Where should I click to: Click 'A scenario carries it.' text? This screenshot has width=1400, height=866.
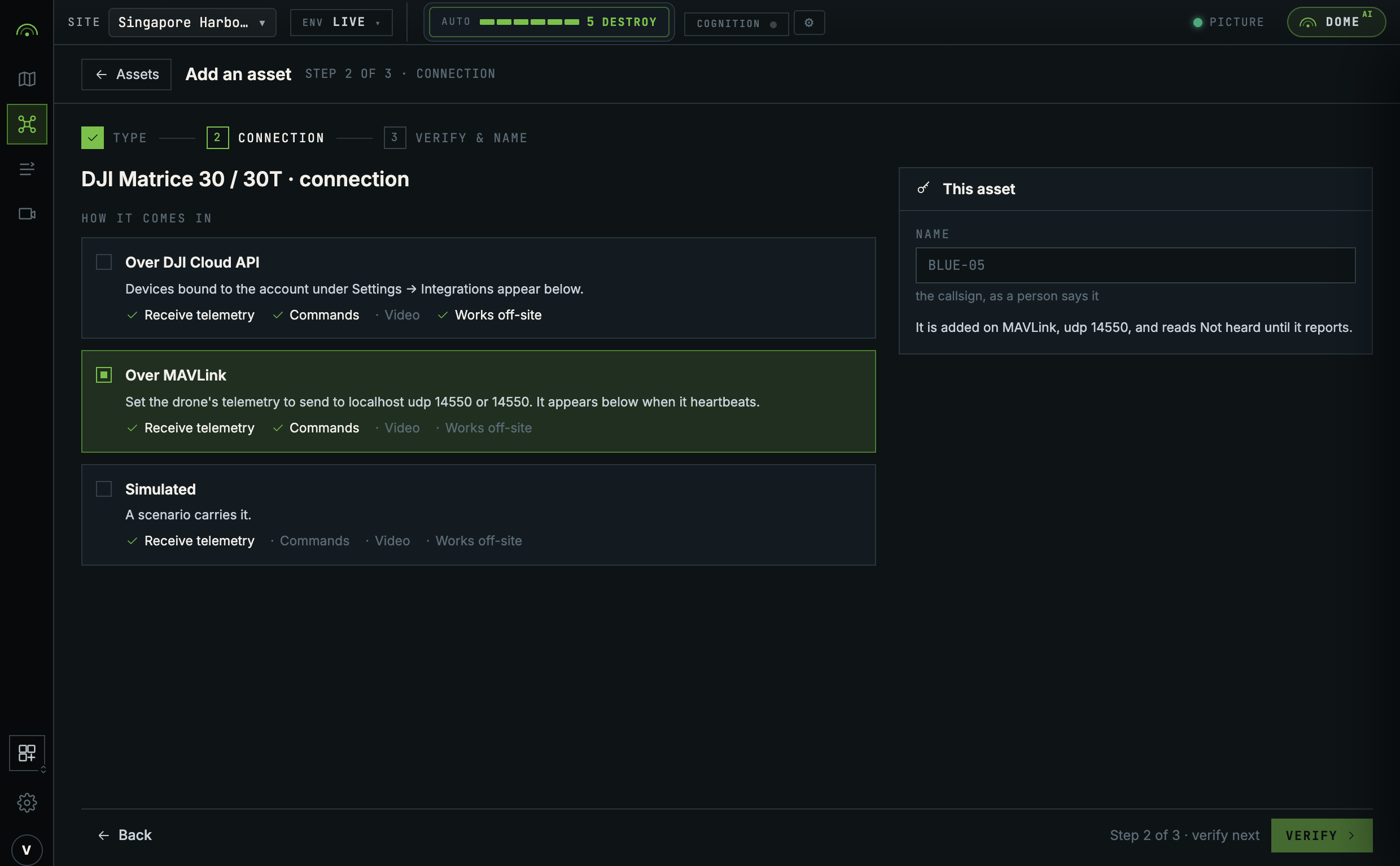click(189, 515)
